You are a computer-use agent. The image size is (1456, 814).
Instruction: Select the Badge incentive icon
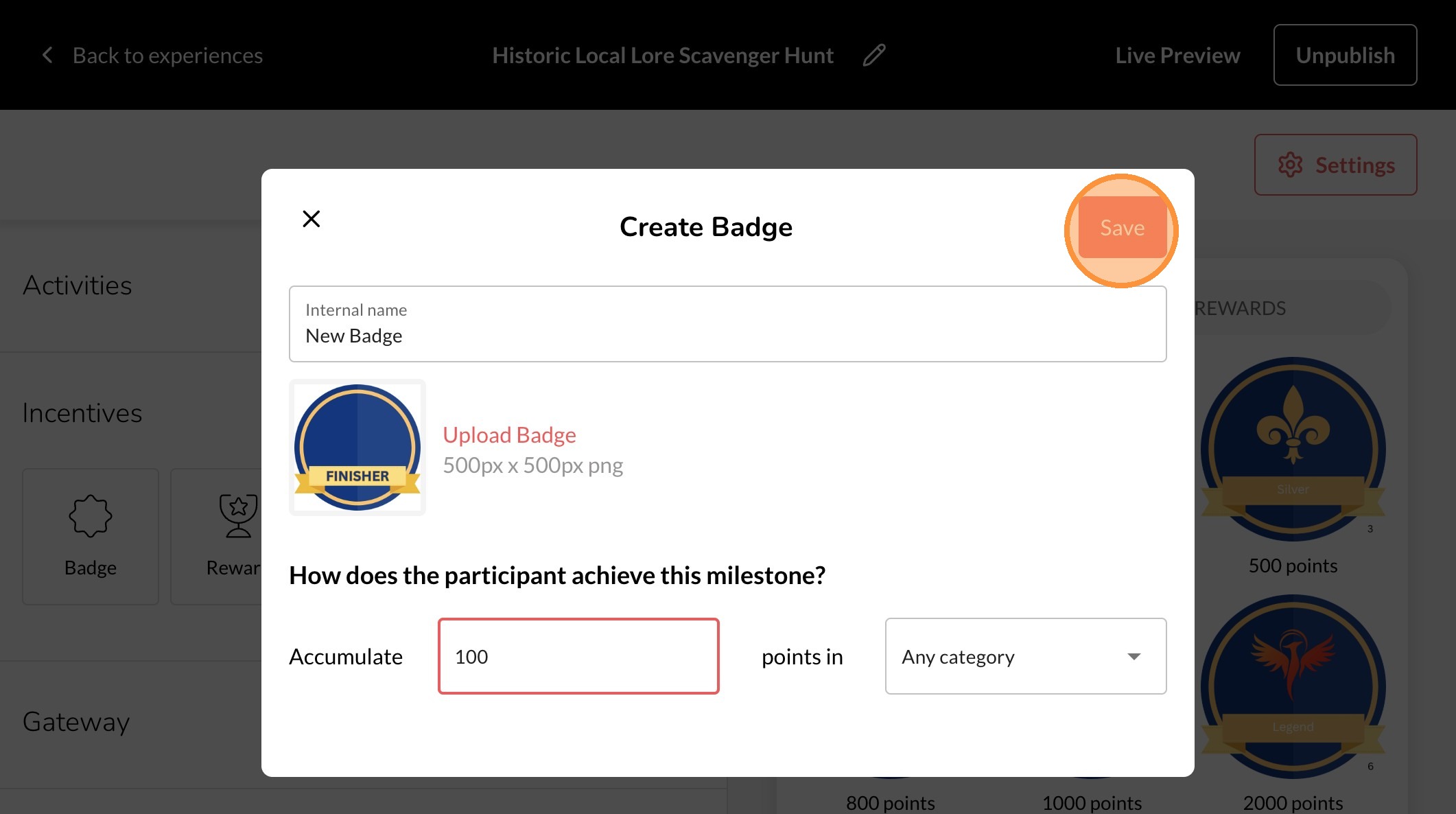click(90, 515)
